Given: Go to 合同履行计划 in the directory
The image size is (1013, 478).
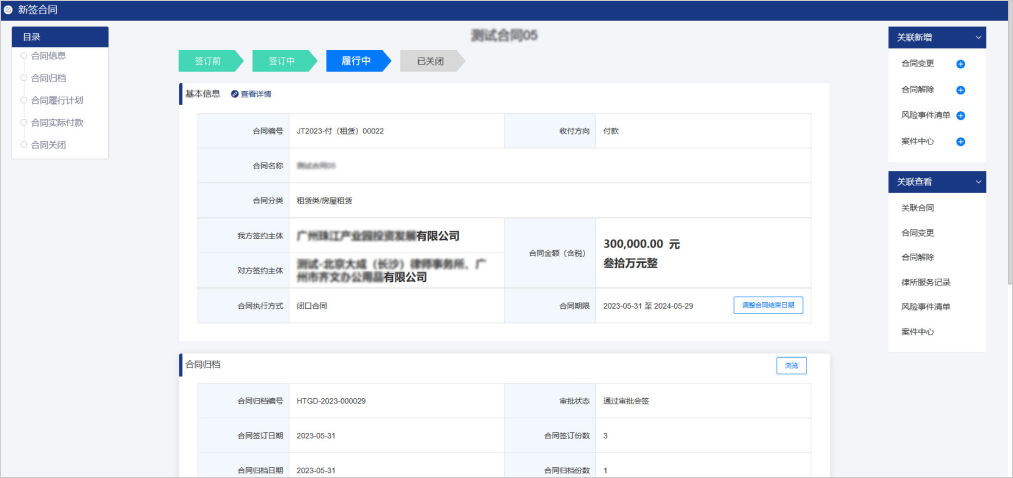Looking at the screenshot, I should coord(57,100).
